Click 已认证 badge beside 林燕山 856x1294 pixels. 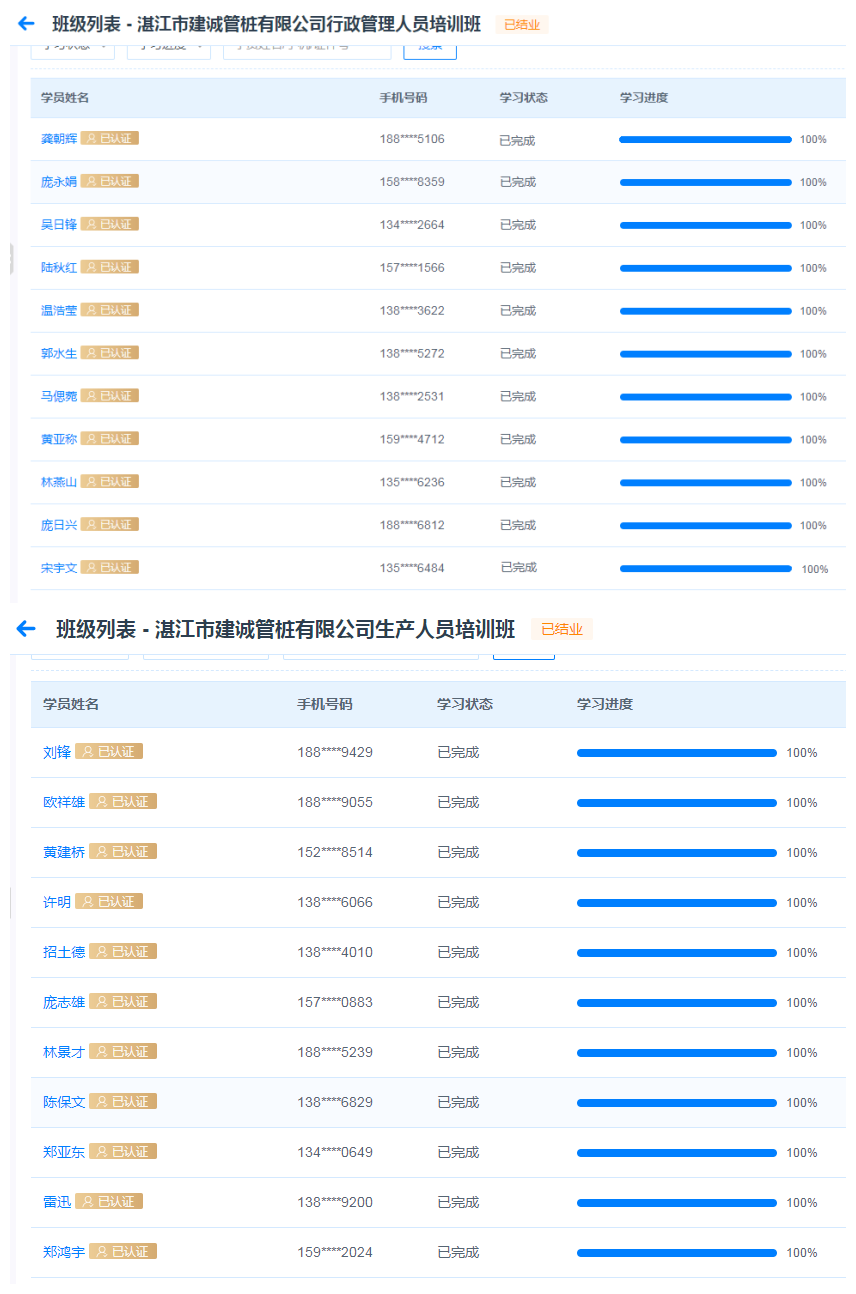(109, 482)
